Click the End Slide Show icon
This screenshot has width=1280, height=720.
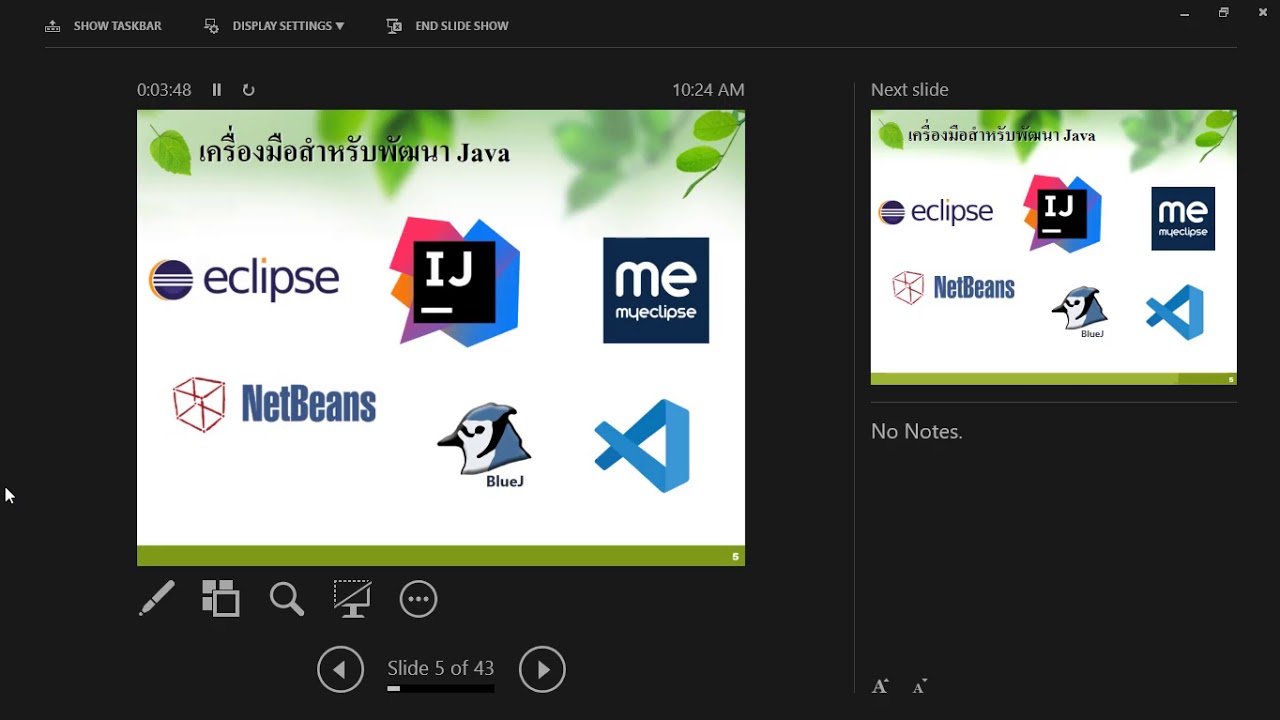[394, 26]
